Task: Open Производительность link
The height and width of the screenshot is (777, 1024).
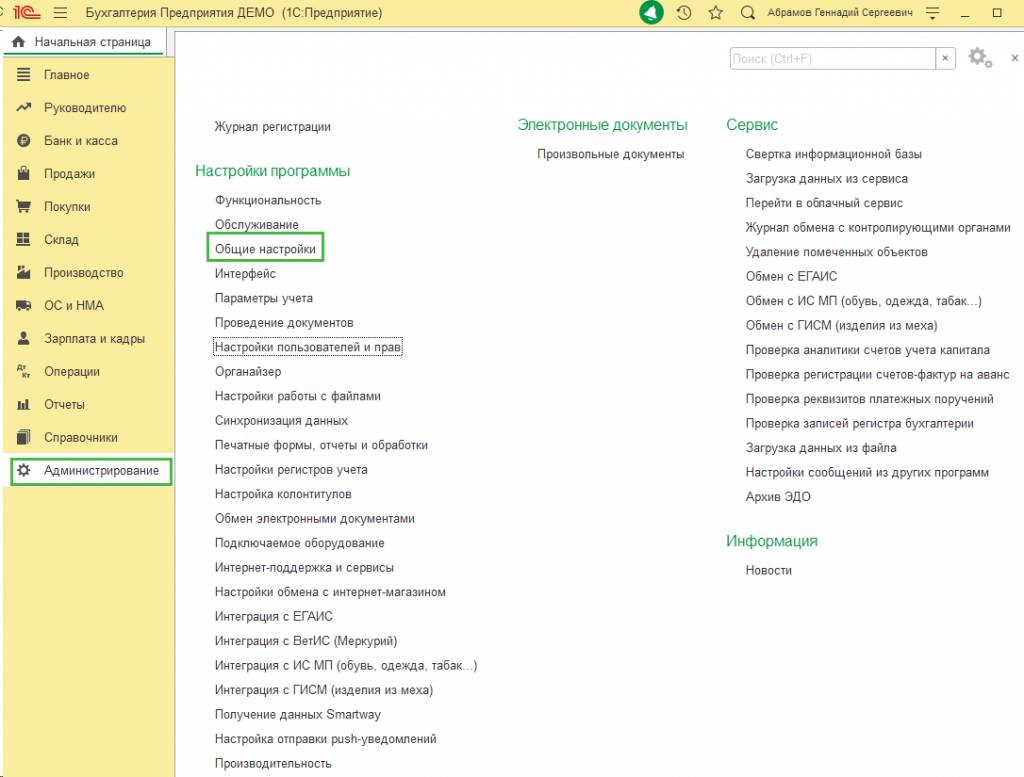Action: [273, 763]
